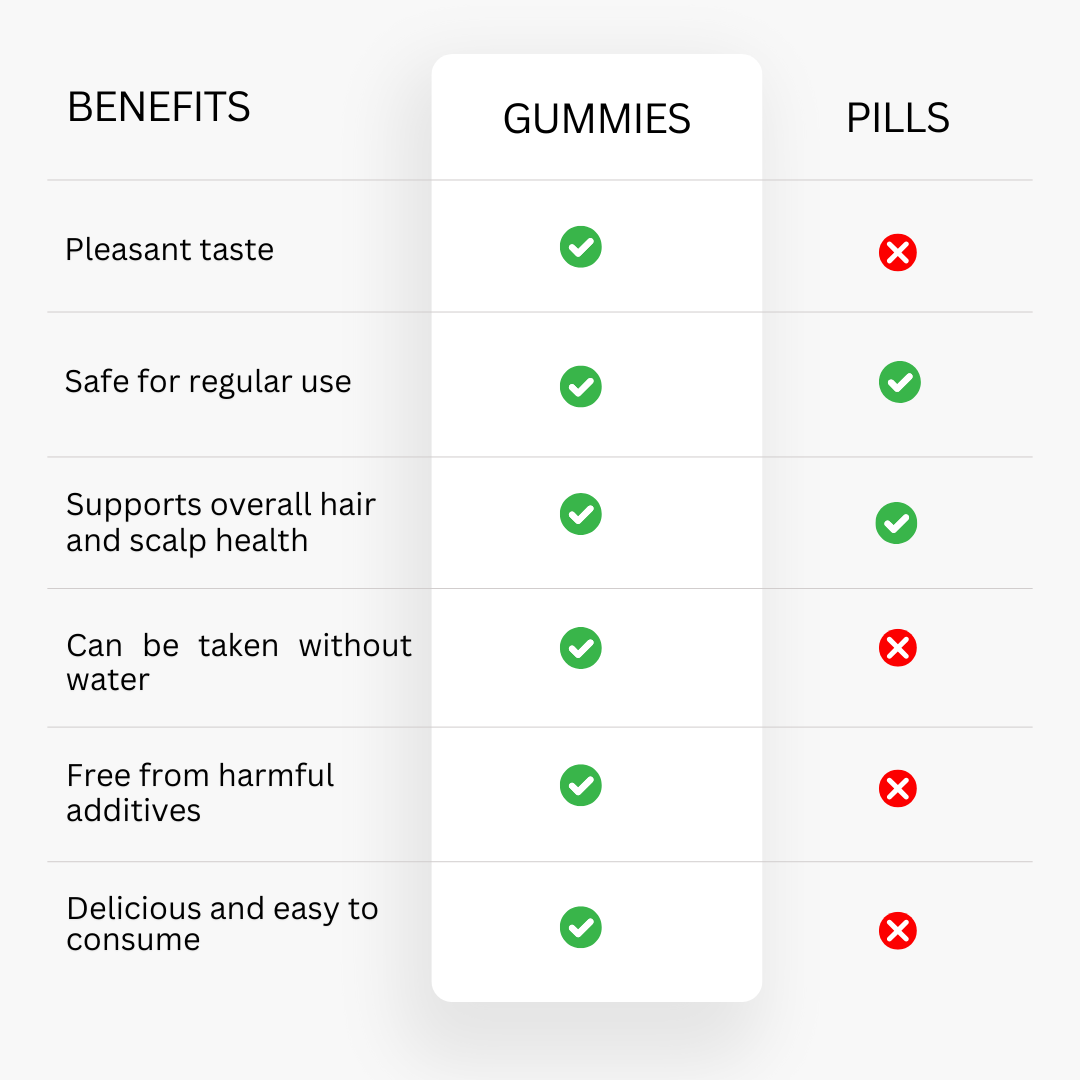Select Gummies checkmark for Safe for regular use

pyautogui.click(x=581, y=386)
